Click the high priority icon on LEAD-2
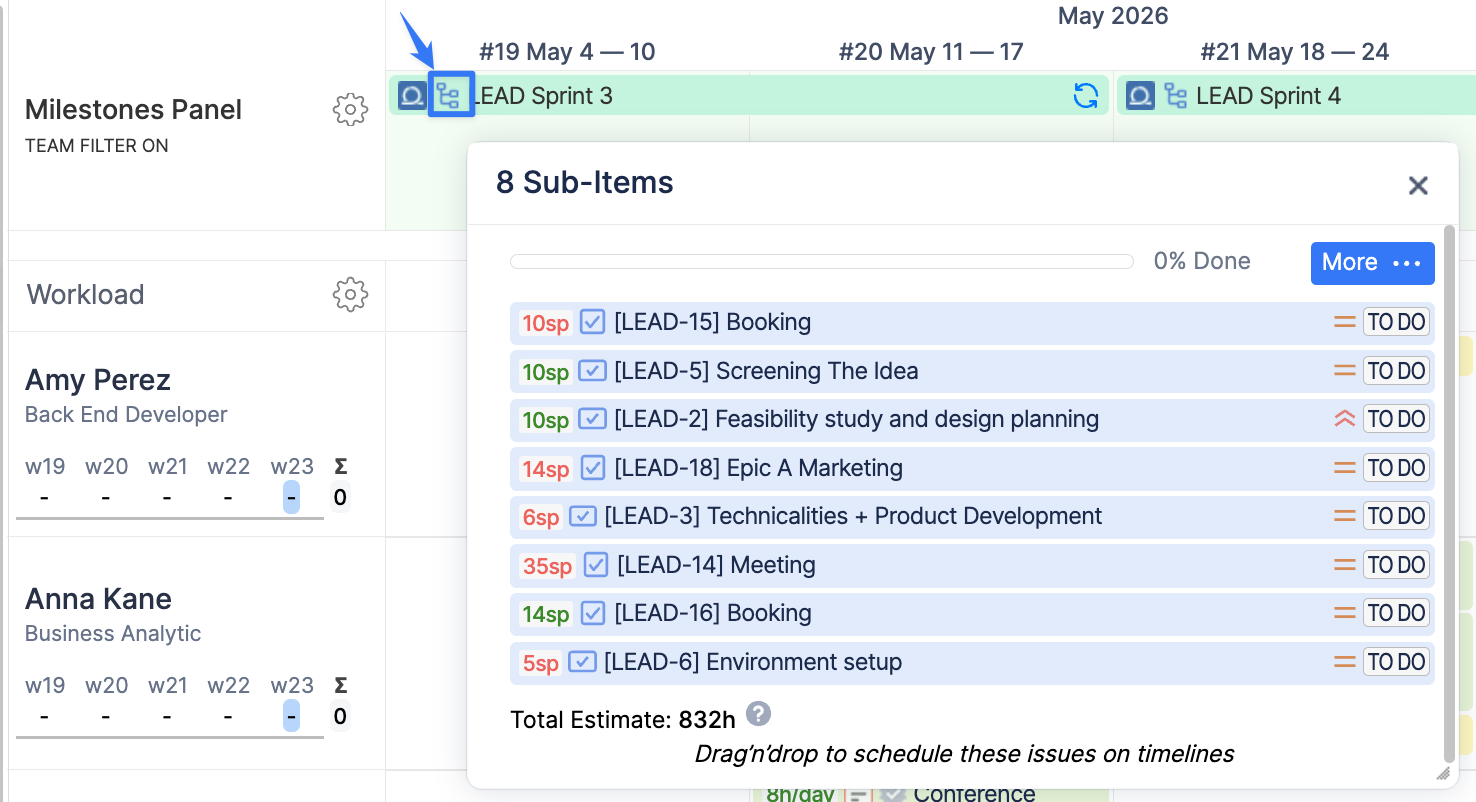This screenshot has width=1476, height=802. click(x=1345, y=419)
